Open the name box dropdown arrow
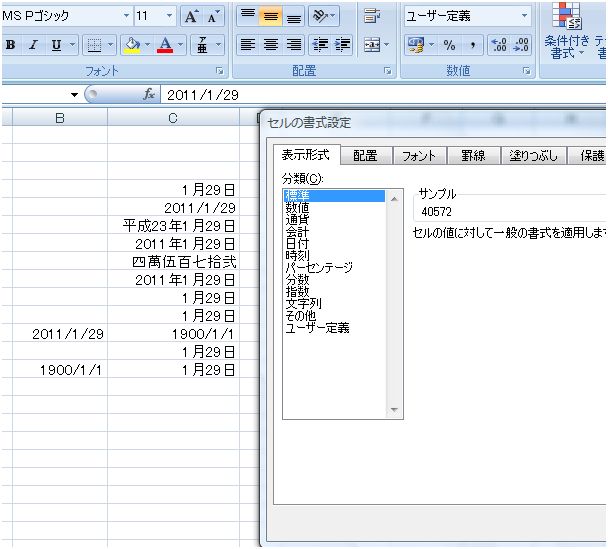The width and height of the screenshot is (608, 549). point(74,95)
